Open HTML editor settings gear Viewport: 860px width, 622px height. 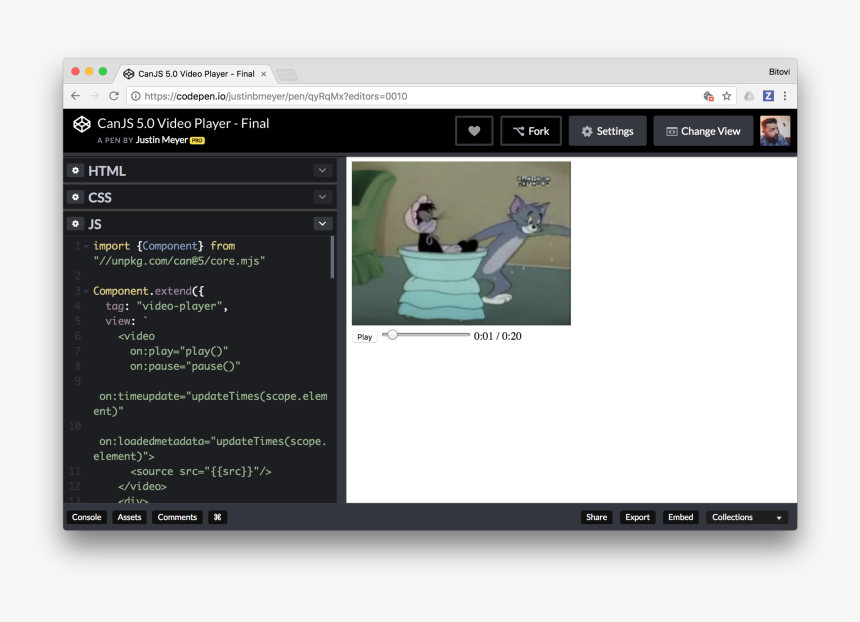(x=75, y=170)
